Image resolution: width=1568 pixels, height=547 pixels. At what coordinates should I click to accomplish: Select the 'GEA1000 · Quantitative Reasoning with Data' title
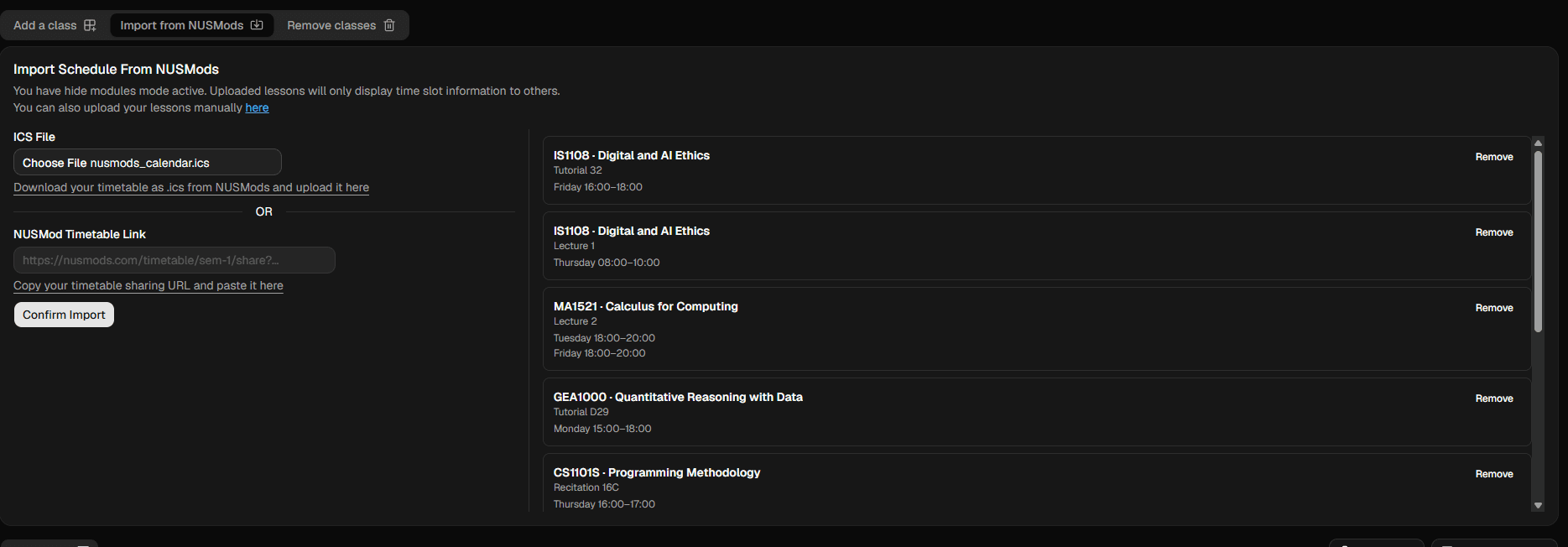coord(678,397)
